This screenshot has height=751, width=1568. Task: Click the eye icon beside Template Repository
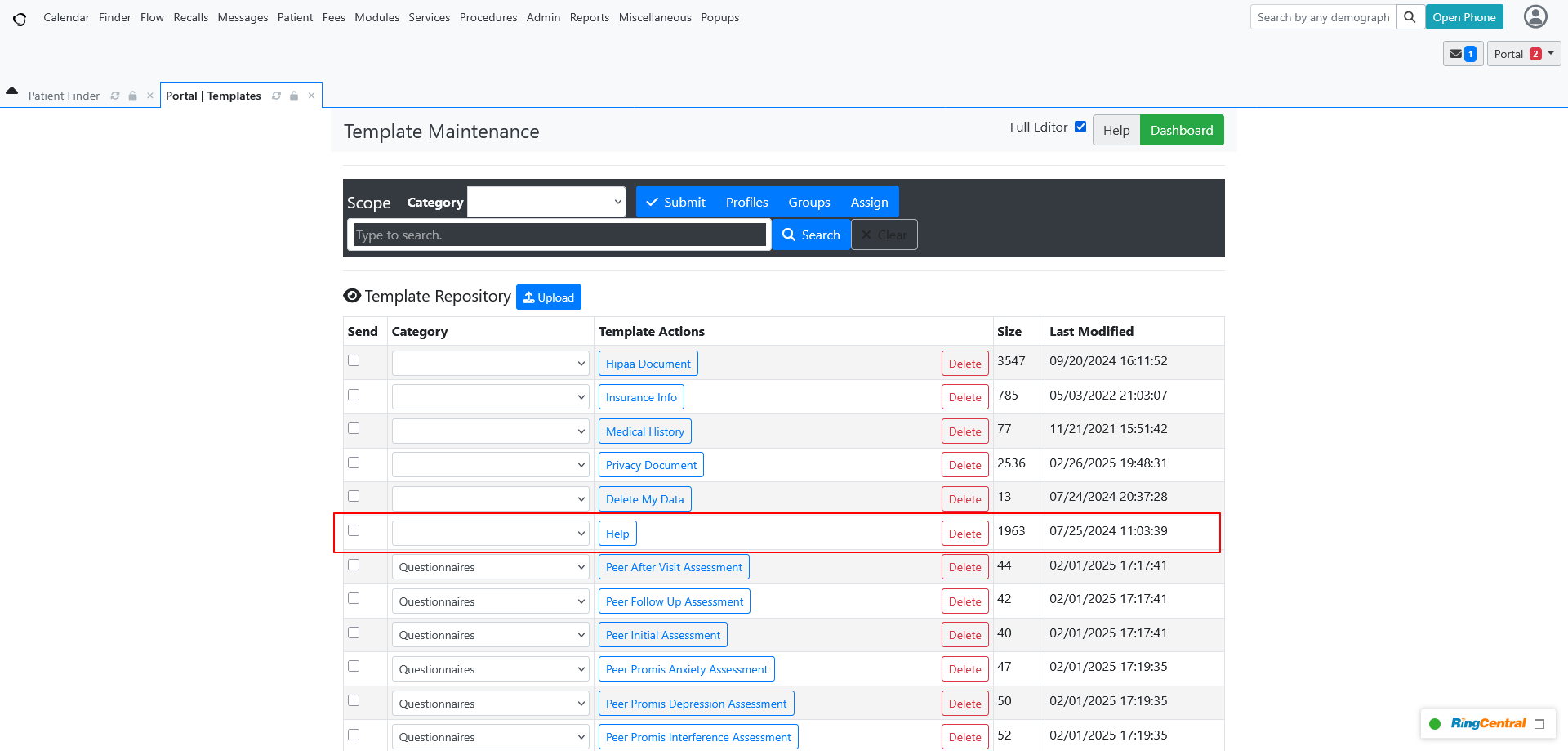click(352, 296)
